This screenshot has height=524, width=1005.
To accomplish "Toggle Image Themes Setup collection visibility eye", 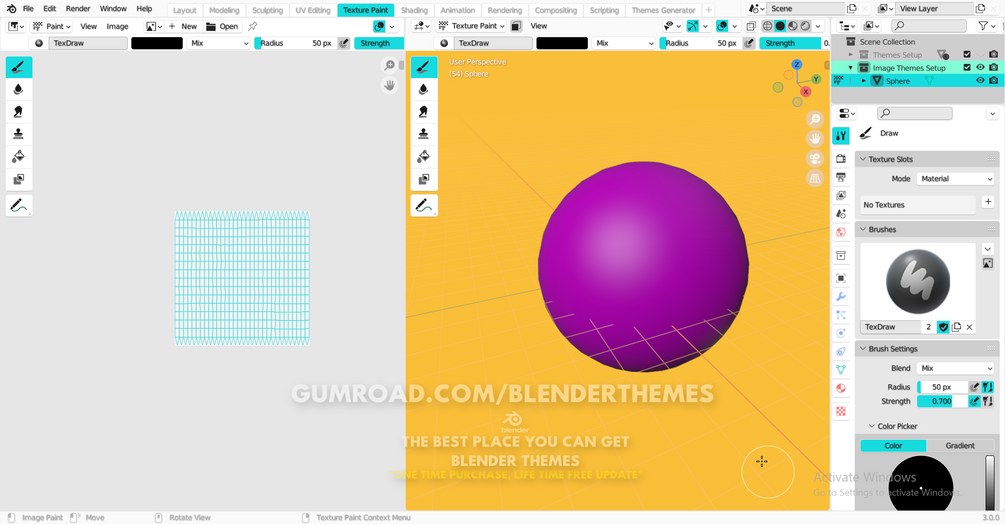I will click(980, 67).
